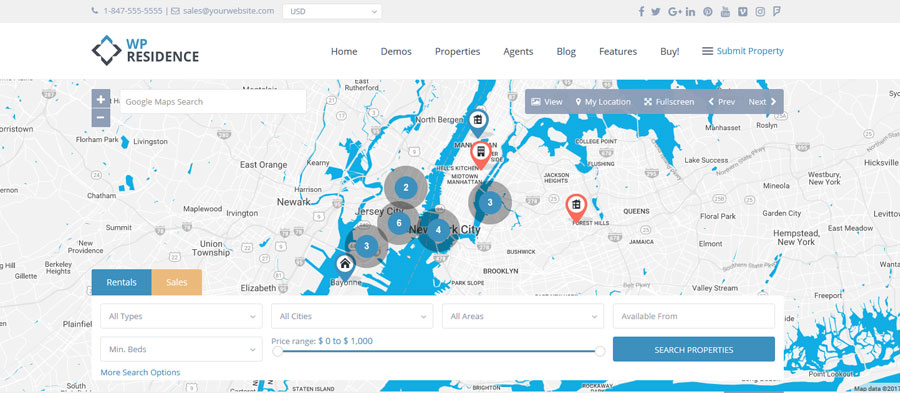
Task: Open the Properties menu item
Action: pyautogui.click(x=457, y=51)
